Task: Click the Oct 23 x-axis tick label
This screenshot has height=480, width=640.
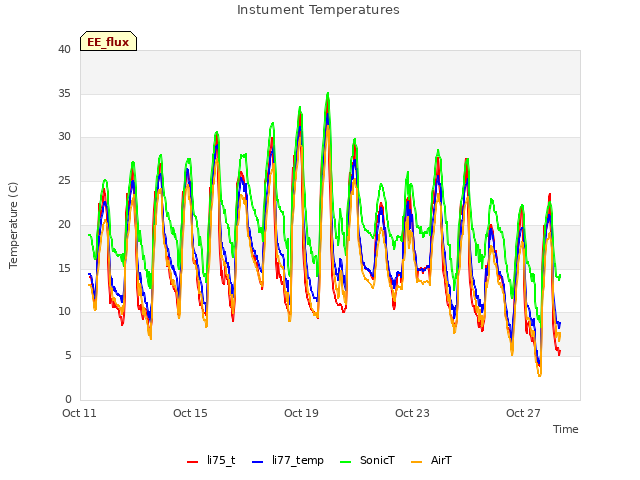Action: click(x=412, y=413)
